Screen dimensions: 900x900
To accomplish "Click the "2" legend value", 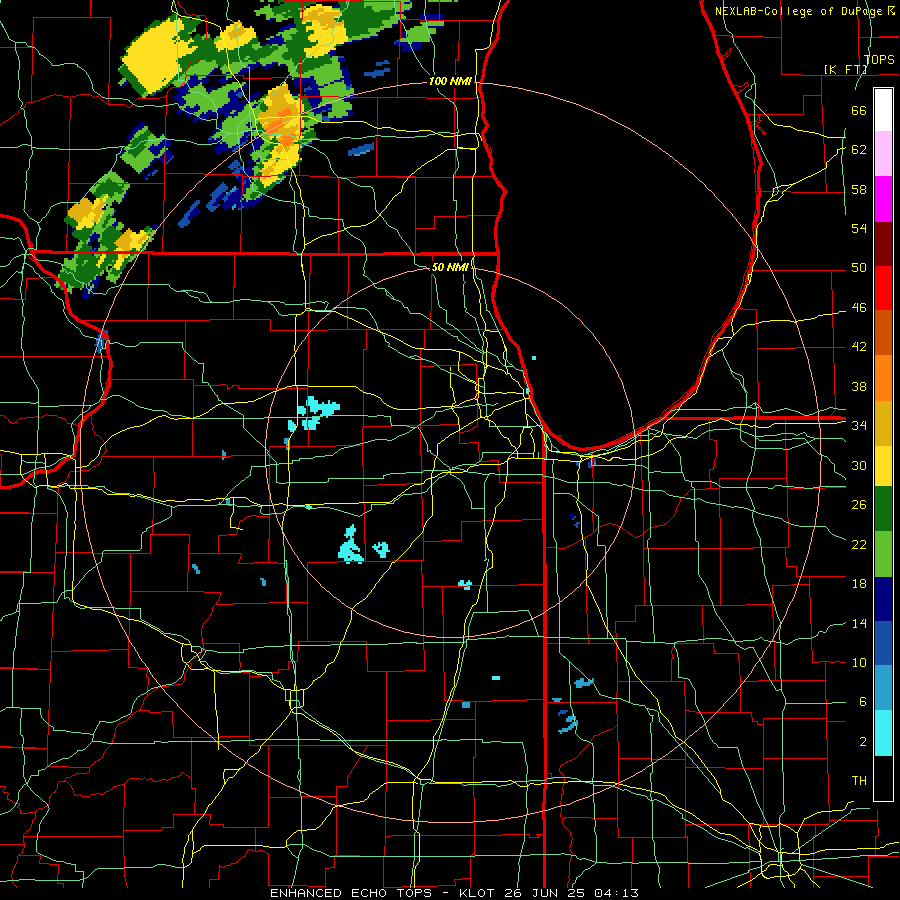I will (x=862, y=742).
